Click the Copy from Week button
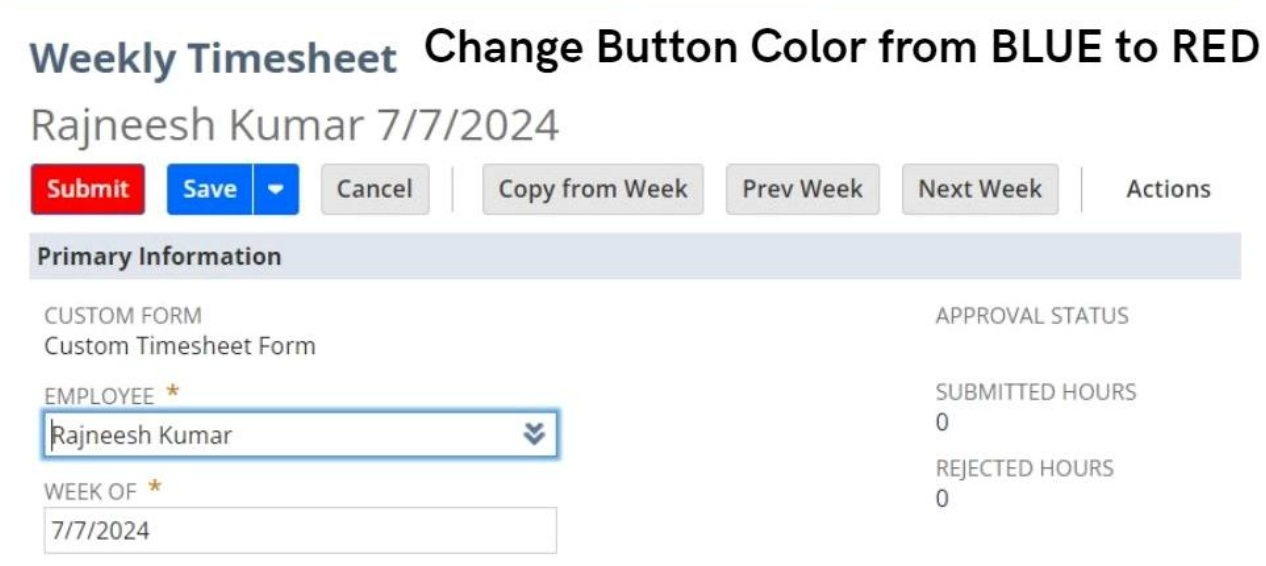Screen dimensions: 1266x566 pyautogui.click(x=593, y=189)
